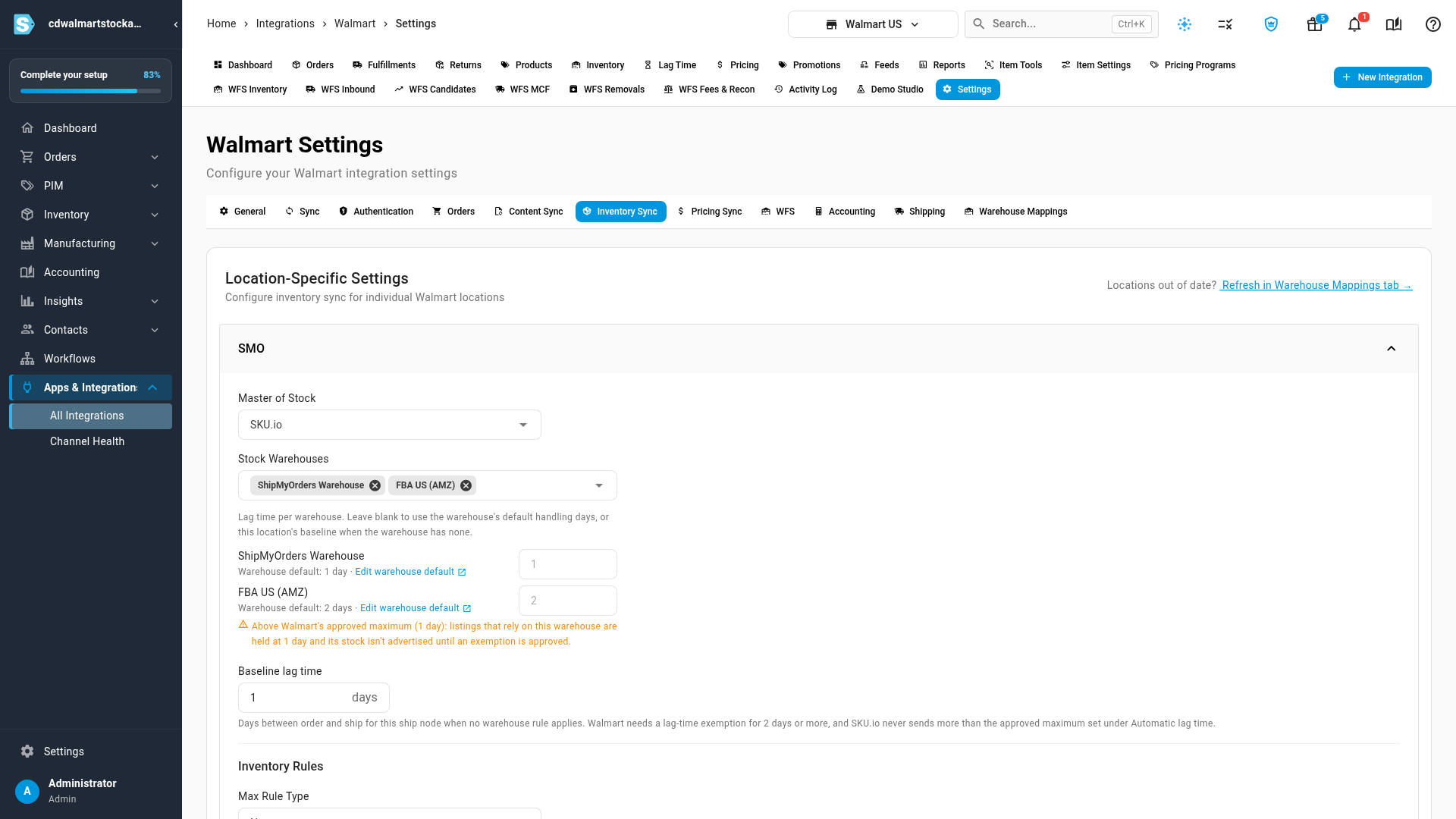Viewport: 1456px width, 819px height.
Task: Open the Activity Log nav item
Action: pos(805,89)
